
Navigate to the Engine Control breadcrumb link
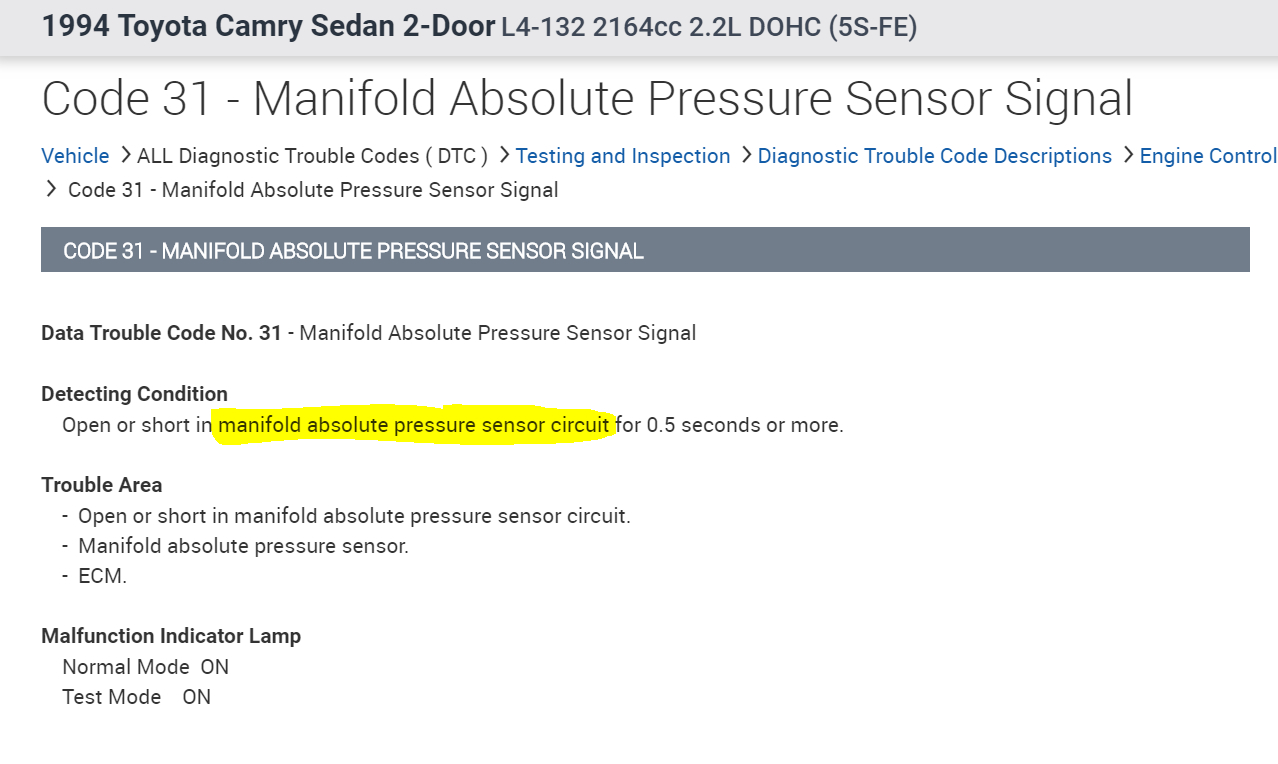click(1208, 156)
